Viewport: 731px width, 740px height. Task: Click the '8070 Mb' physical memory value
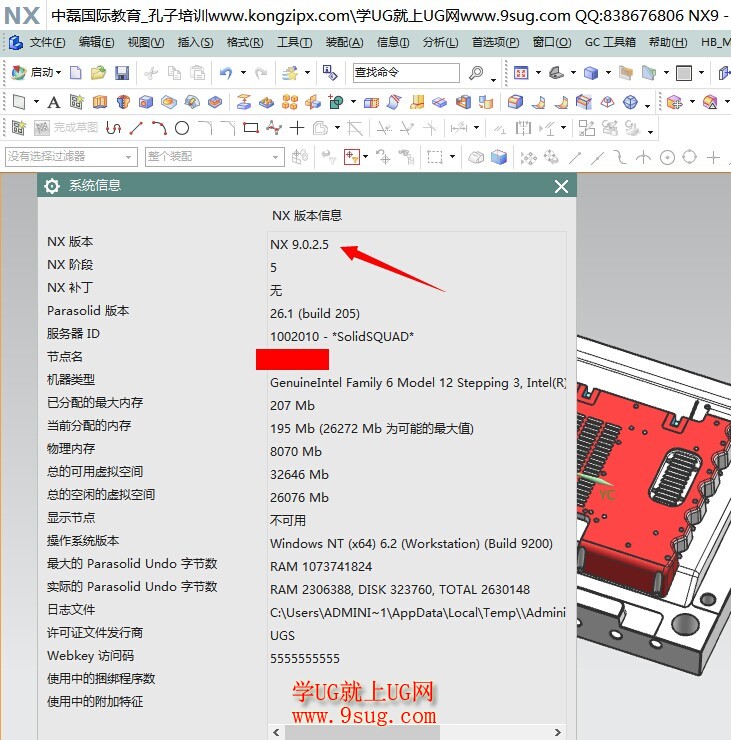coord(295,452)
